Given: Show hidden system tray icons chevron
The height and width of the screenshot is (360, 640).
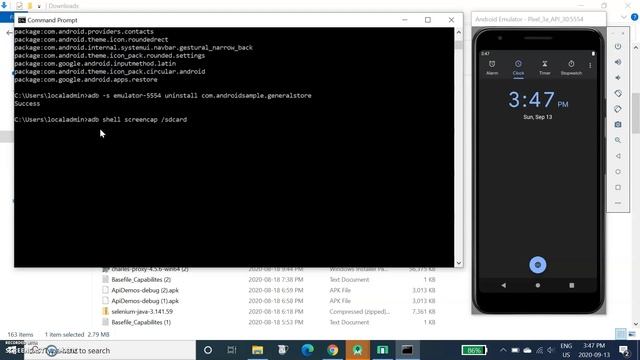Looking at the screenshot, I should (x=503, y=350).
